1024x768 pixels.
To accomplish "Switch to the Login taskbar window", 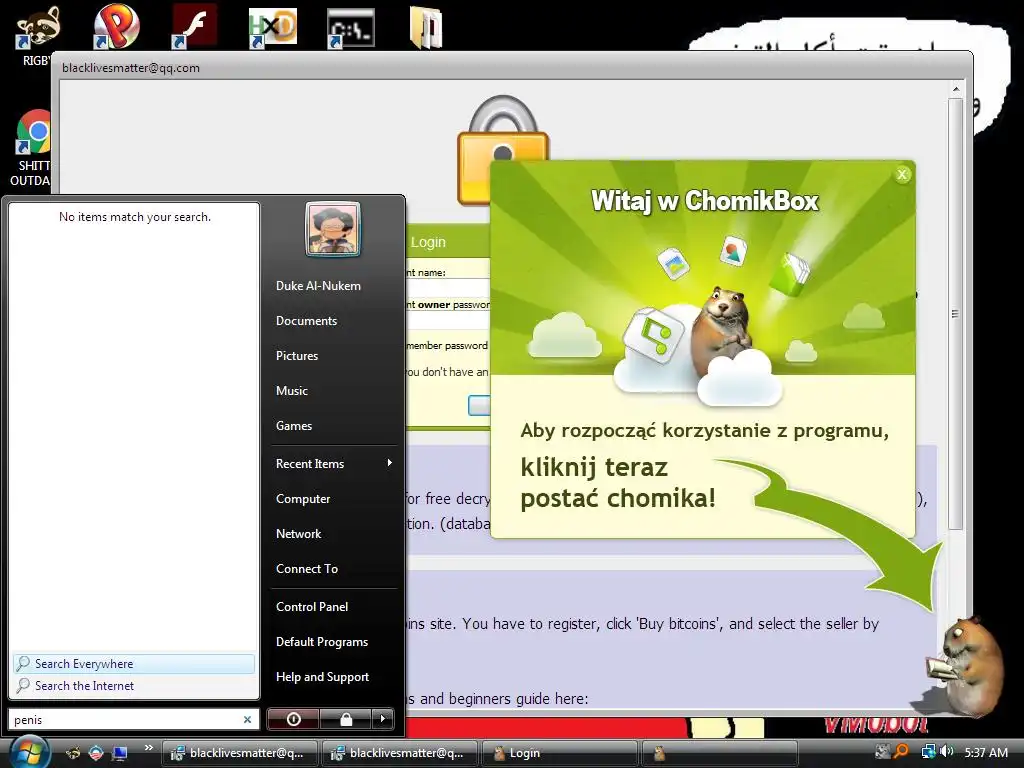I will (x=559, y=753).
